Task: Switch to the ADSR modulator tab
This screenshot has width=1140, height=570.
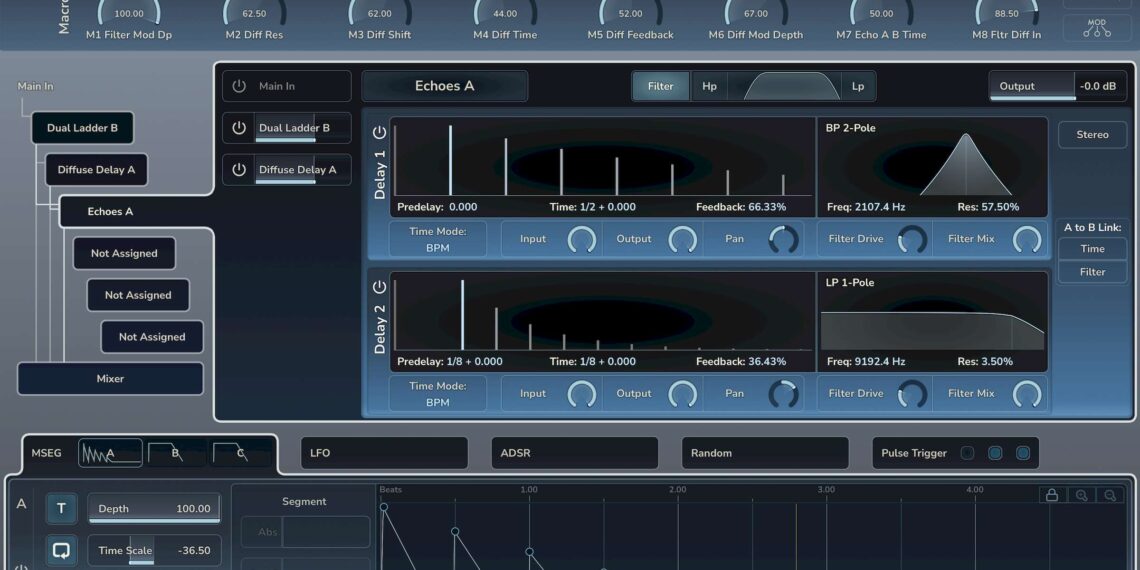Action: (x=574, y=453)
